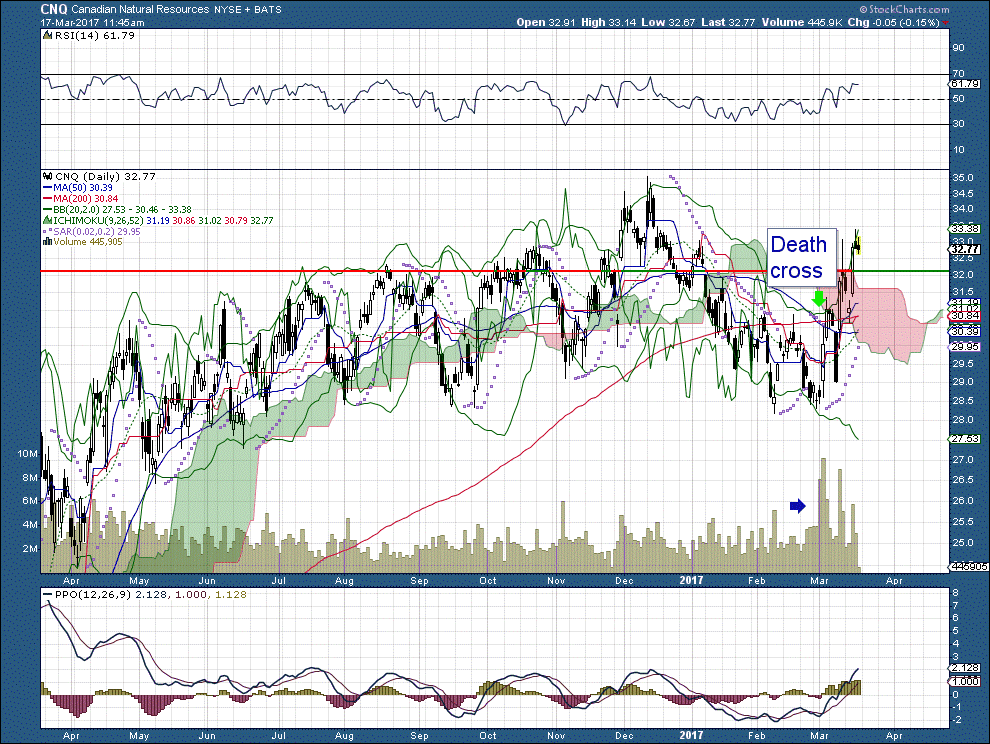Click the 8 label on the PPO axis
This screenshot has height=744, width=990.
tap(956, 592)
